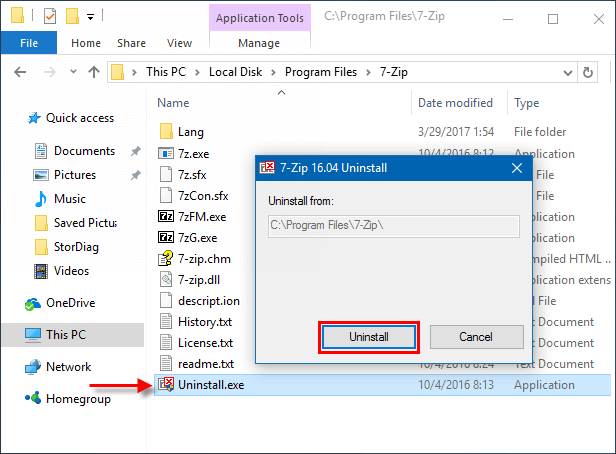
Task: Click Cancel in the uninstall dialog
Action: pyautogui.click(x=476, y=337)
